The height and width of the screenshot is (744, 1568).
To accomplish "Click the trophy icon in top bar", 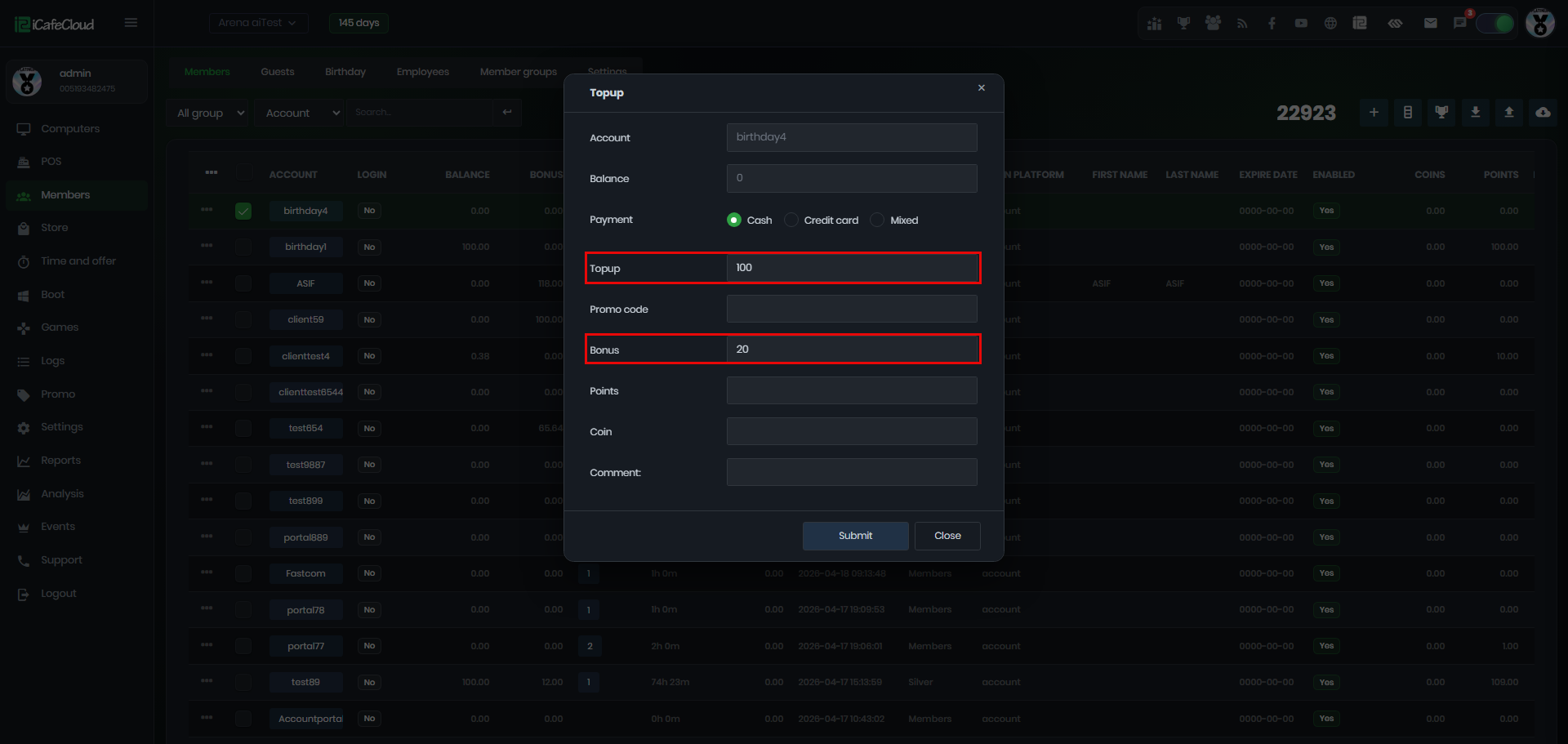I will [x=1183, y=23].
